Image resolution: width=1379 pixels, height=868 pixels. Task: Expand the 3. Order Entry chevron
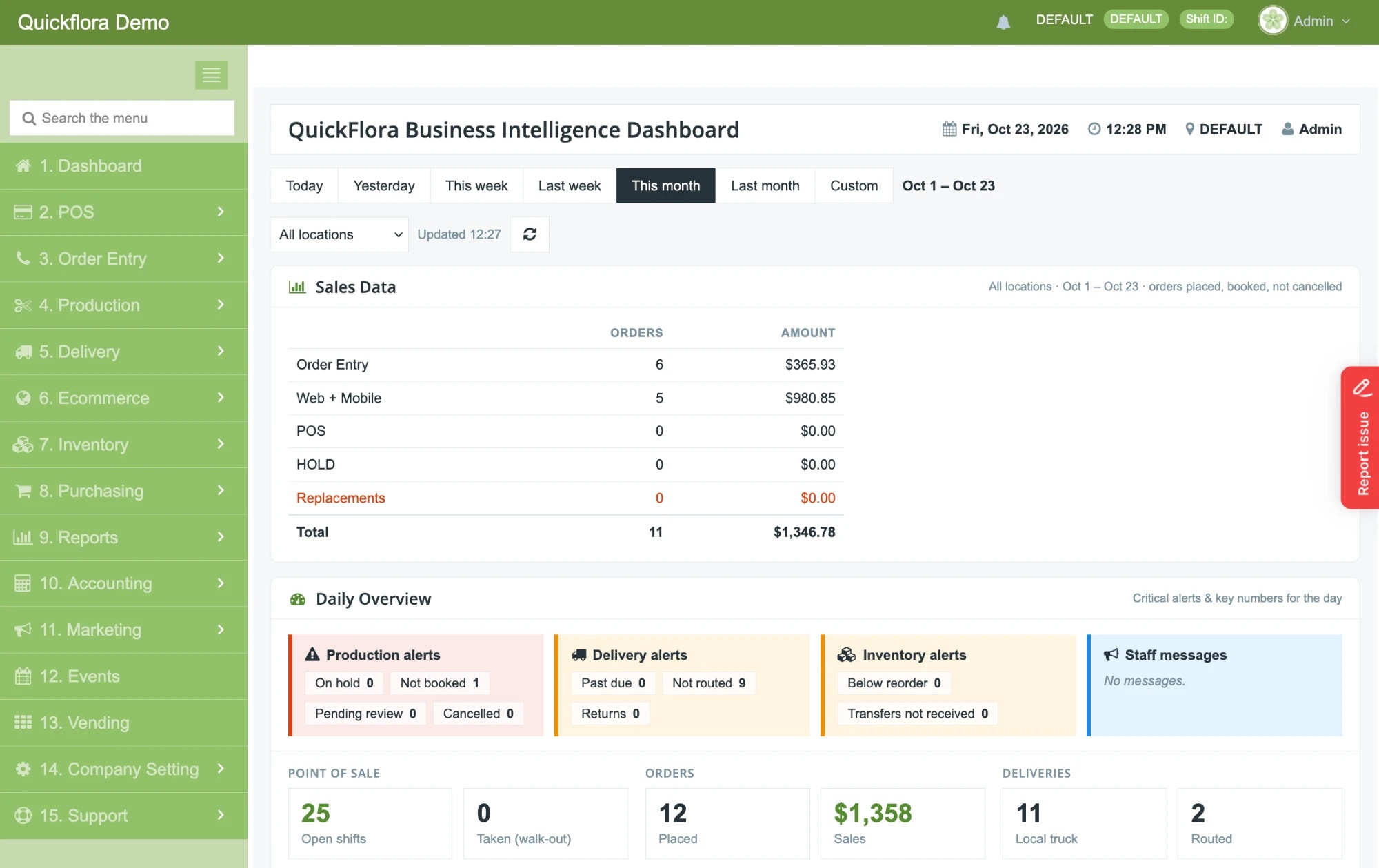tap(221, 258)
